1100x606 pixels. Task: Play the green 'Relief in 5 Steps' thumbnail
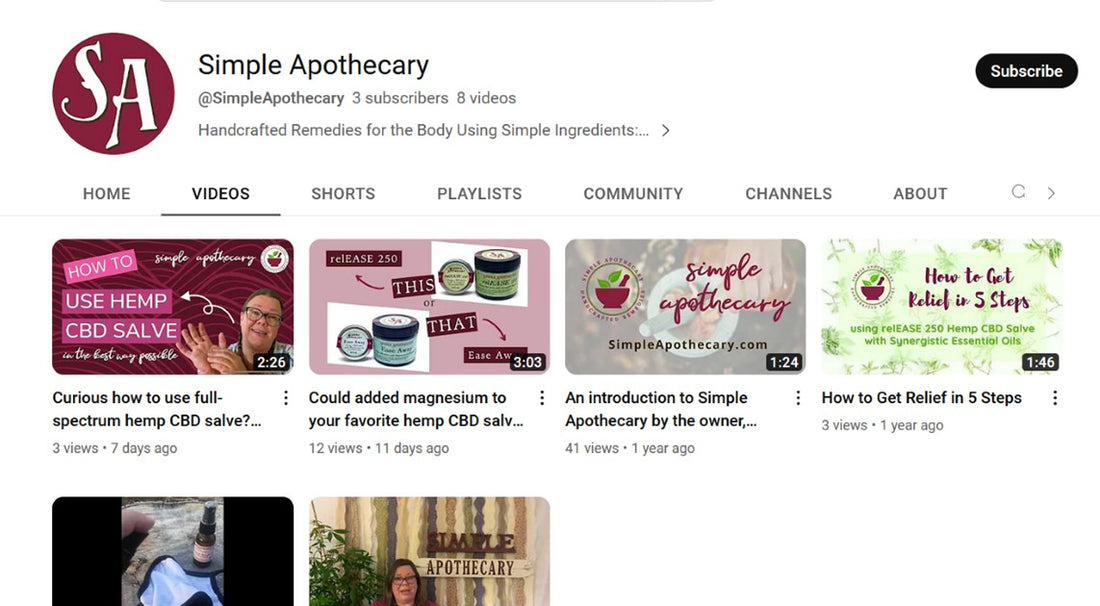(941, 307)
